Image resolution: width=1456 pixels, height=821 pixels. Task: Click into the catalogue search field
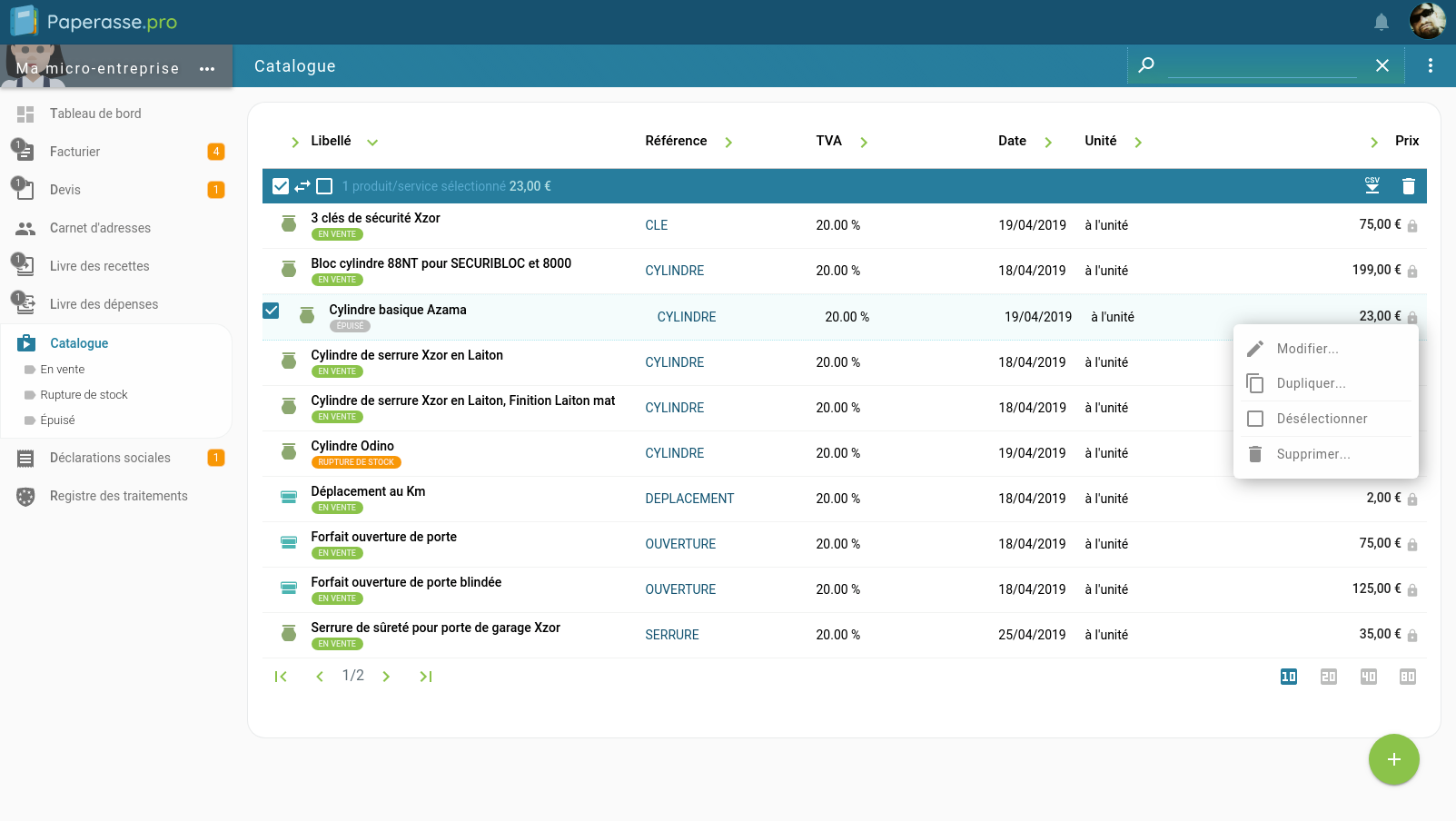tap(1262, 66)
